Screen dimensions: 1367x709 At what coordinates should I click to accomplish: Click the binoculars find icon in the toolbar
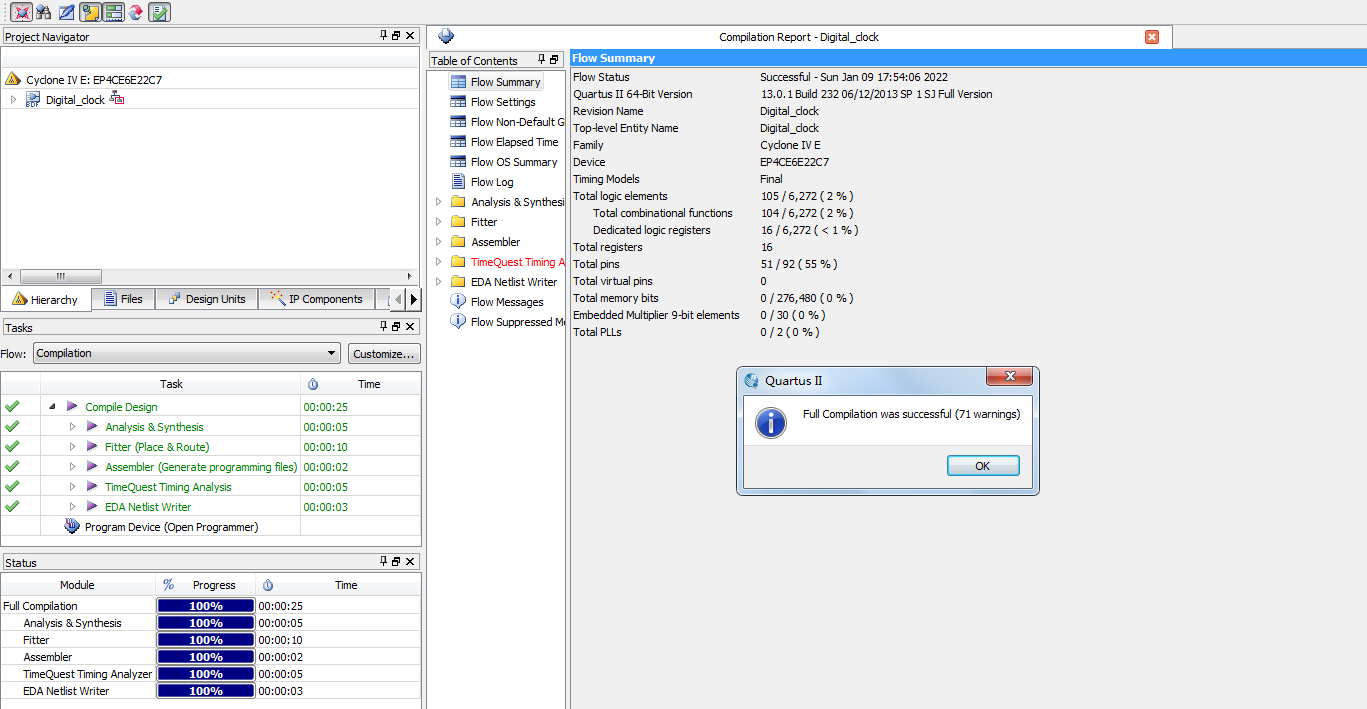(43, 12)
